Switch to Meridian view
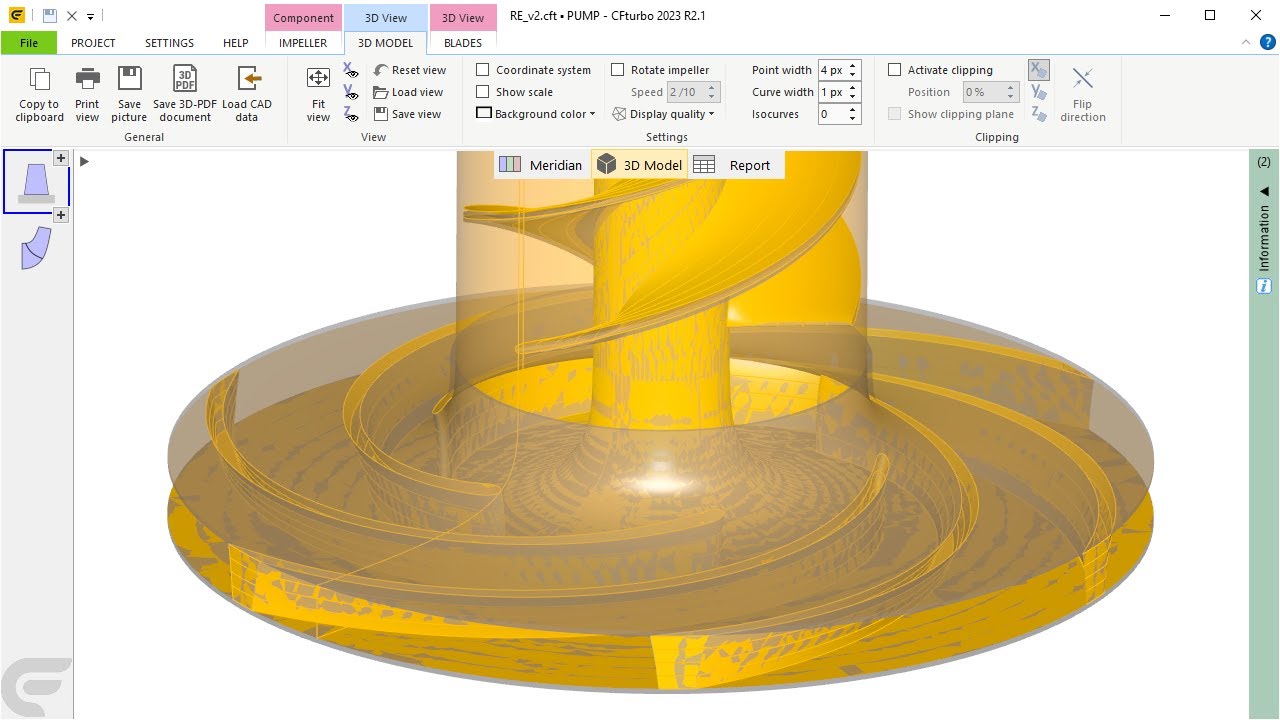Screen dimensions: 1280x720 (540, 165)
